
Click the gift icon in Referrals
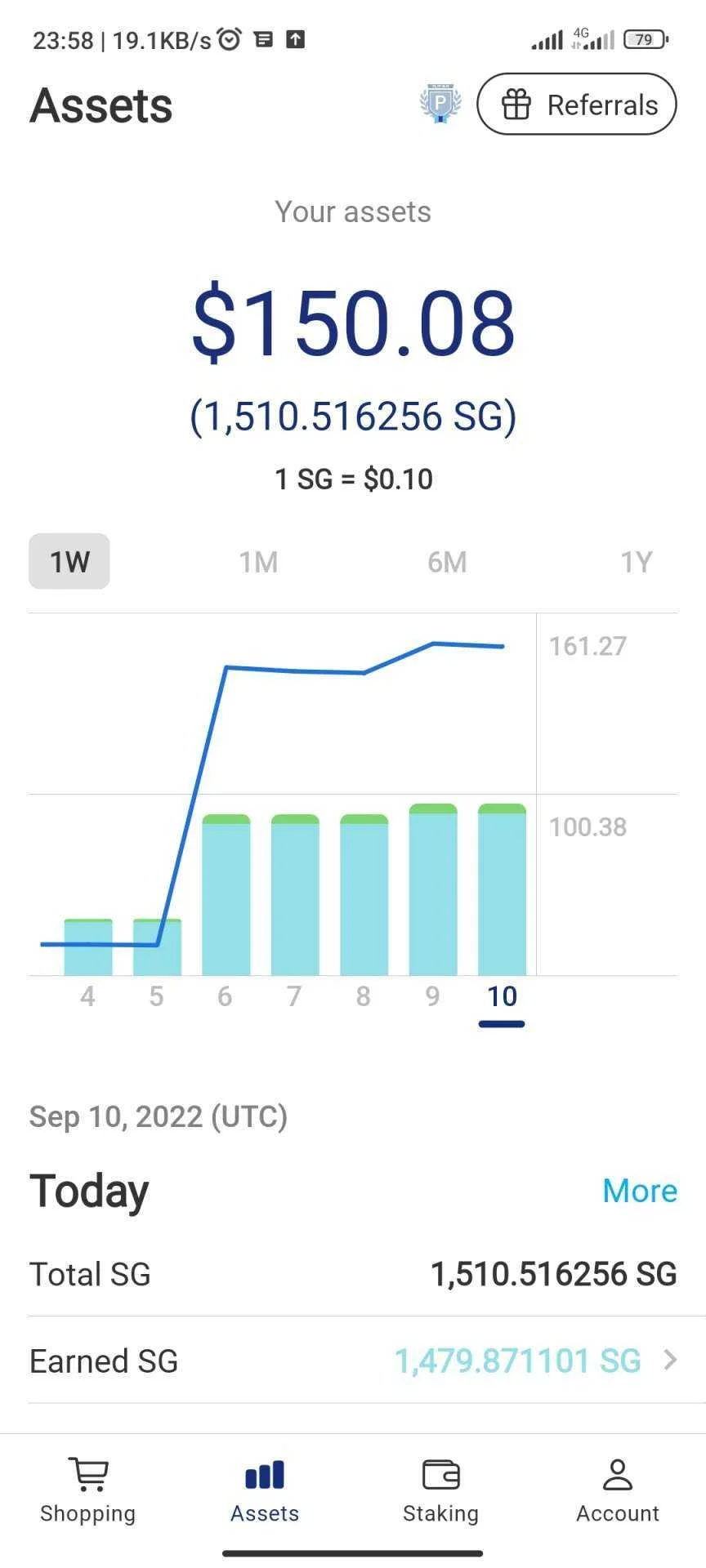(x=516, y=105)
